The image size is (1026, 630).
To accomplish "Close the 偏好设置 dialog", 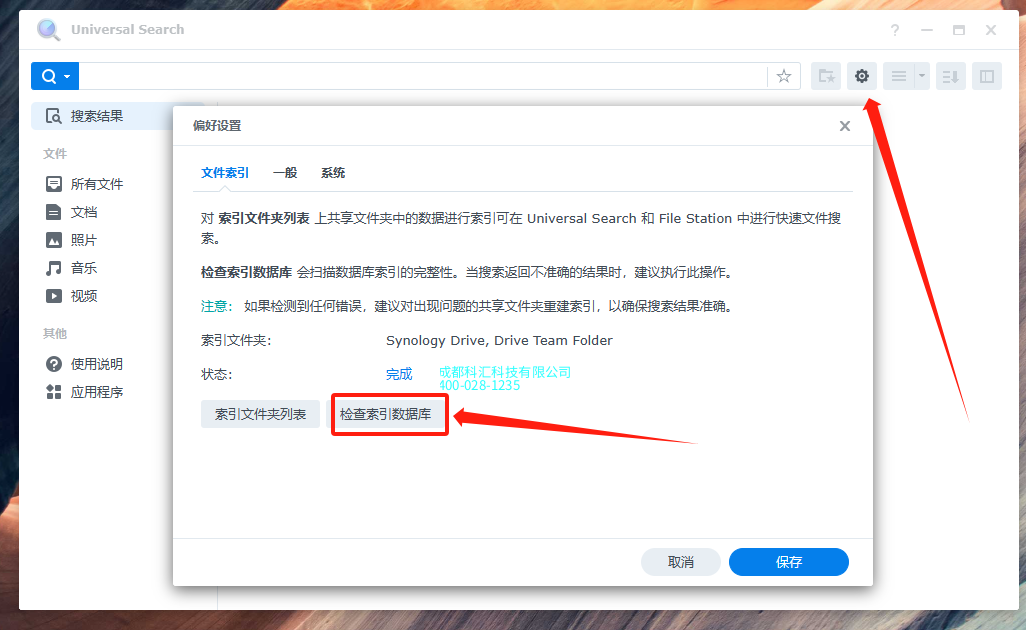I will coord(845,126).
